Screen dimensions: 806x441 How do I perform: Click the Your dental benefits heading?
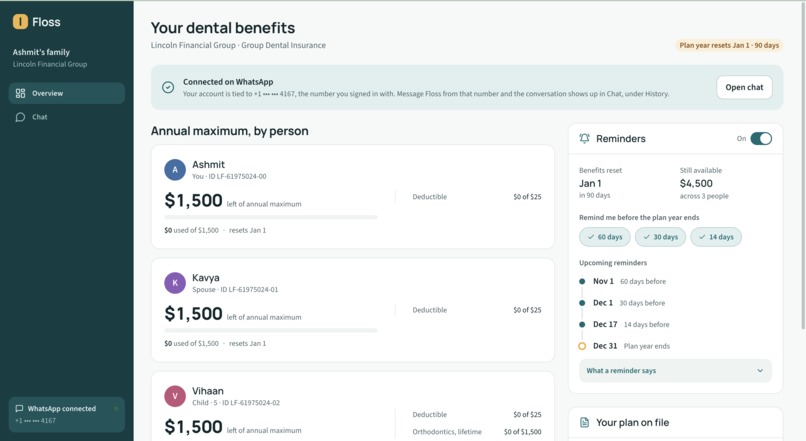[223, 28]
